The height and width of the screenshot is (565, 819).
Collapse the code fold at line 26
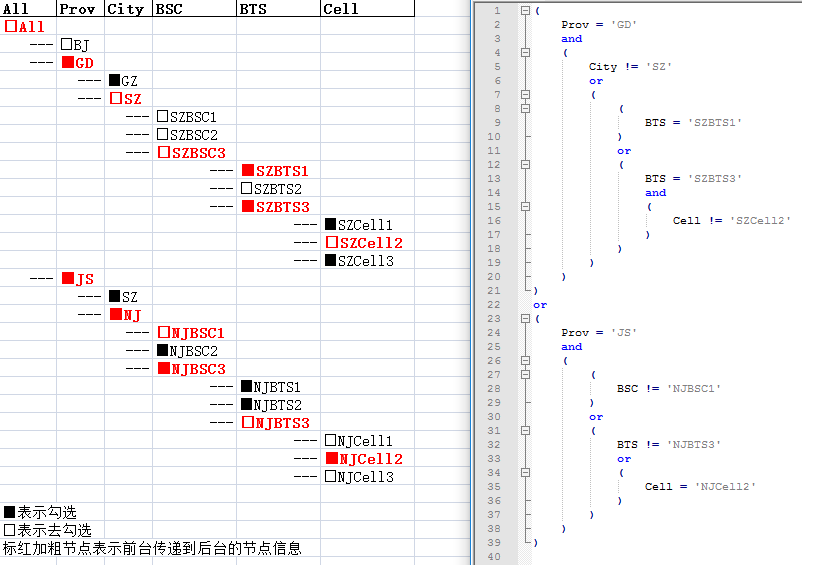coord(525,360)
